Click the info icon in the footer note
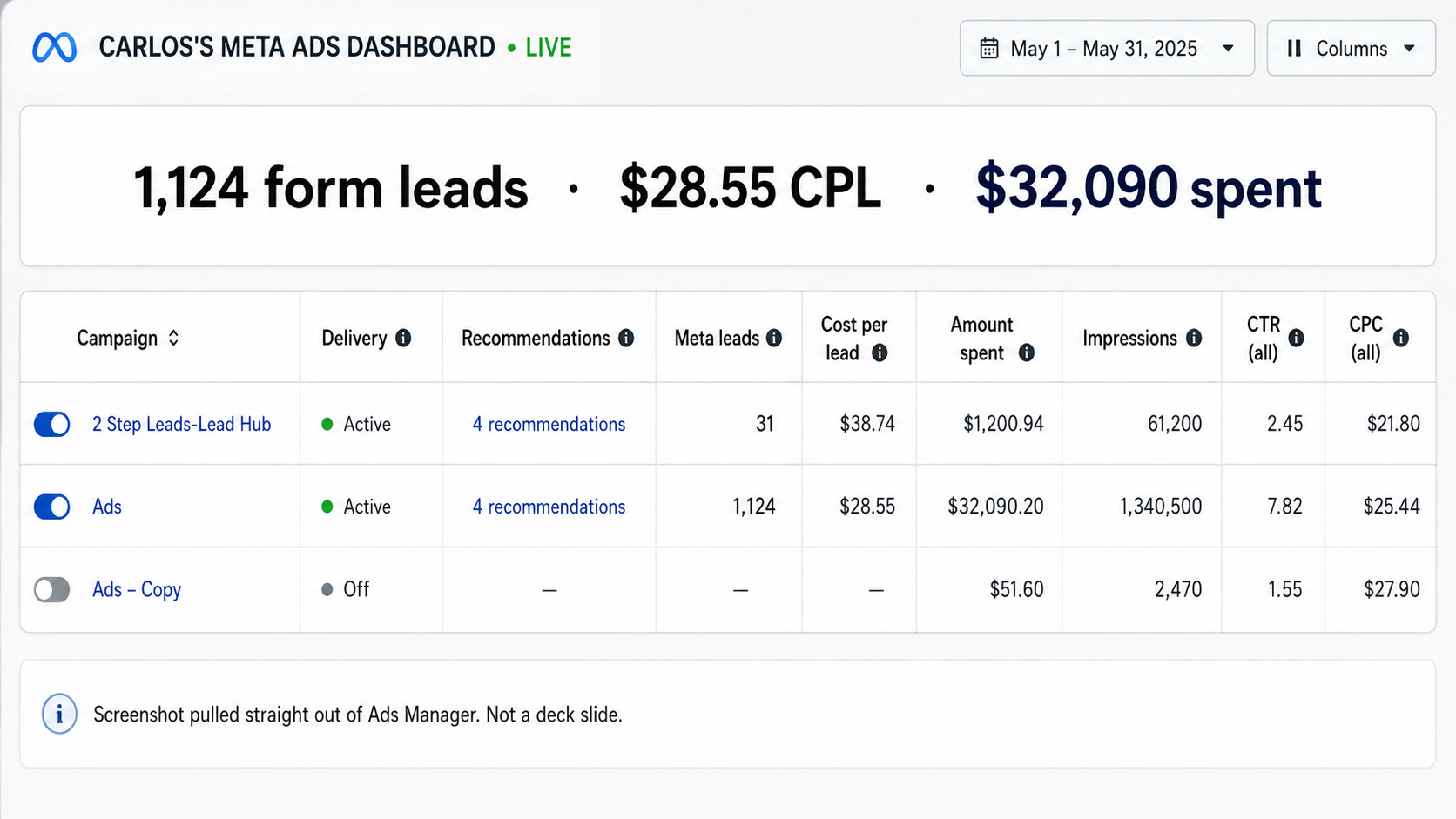The height and width of the screenshot is (819, 1456). coord(59,715)
